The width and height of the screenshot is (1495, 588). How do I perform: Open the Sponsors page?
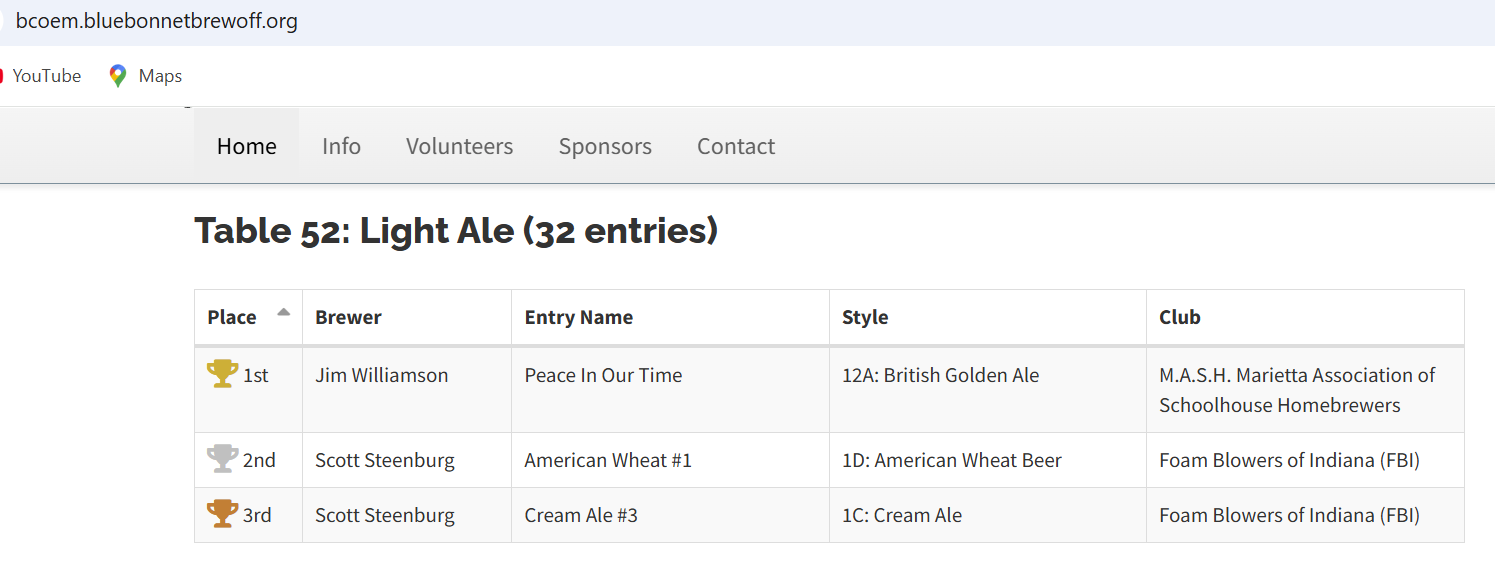(x=605, y=146)
